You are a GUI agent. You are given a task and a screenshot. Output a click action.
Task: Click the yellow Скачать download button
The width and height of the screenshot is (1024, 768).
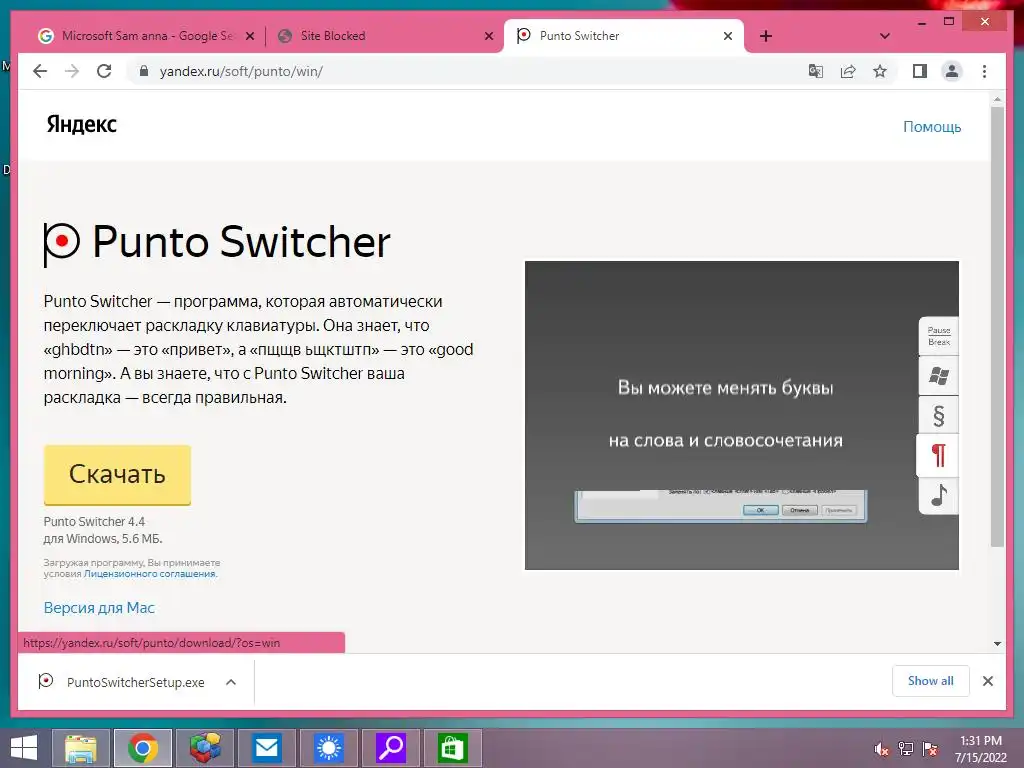click(118, 475)
